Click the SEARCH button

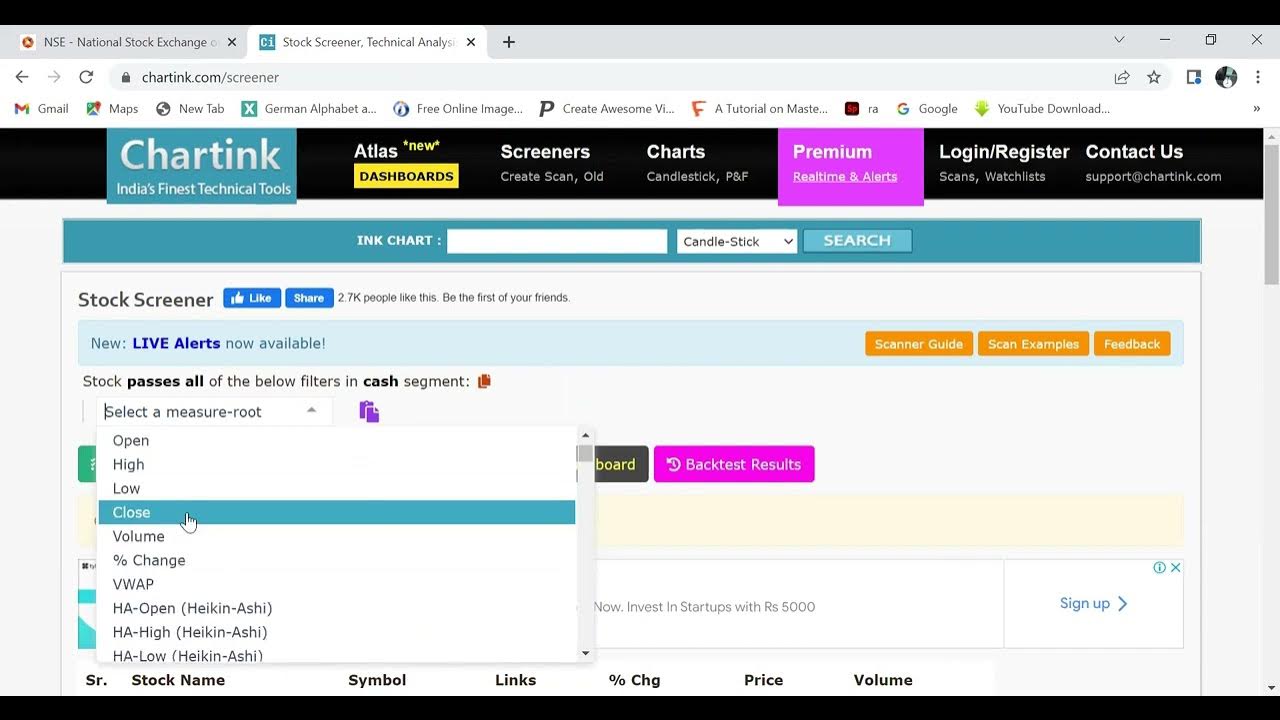(857, 241)
